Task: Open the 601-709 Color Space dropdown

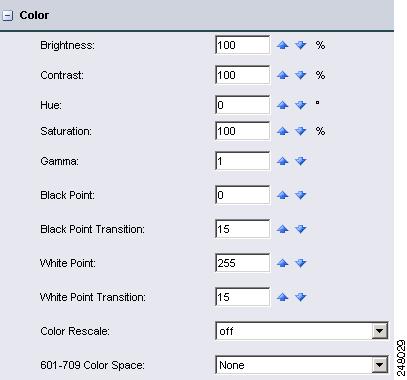Action: (380, 365)
